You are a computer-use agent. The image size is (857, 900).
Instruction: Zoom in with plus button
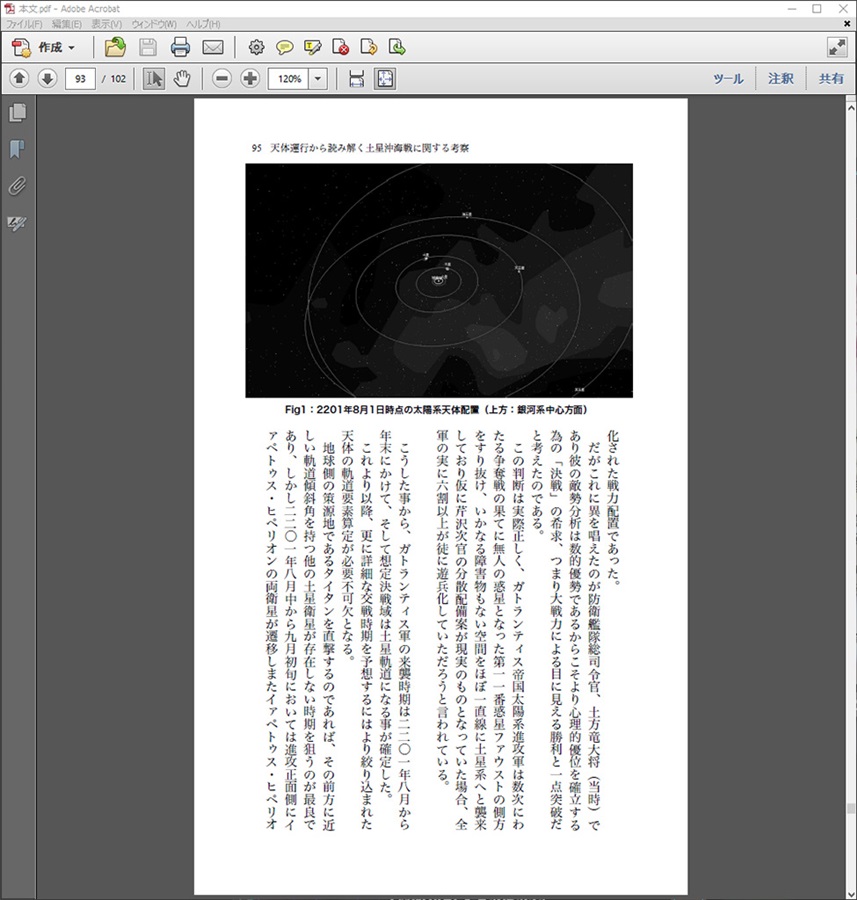point(250,79)
